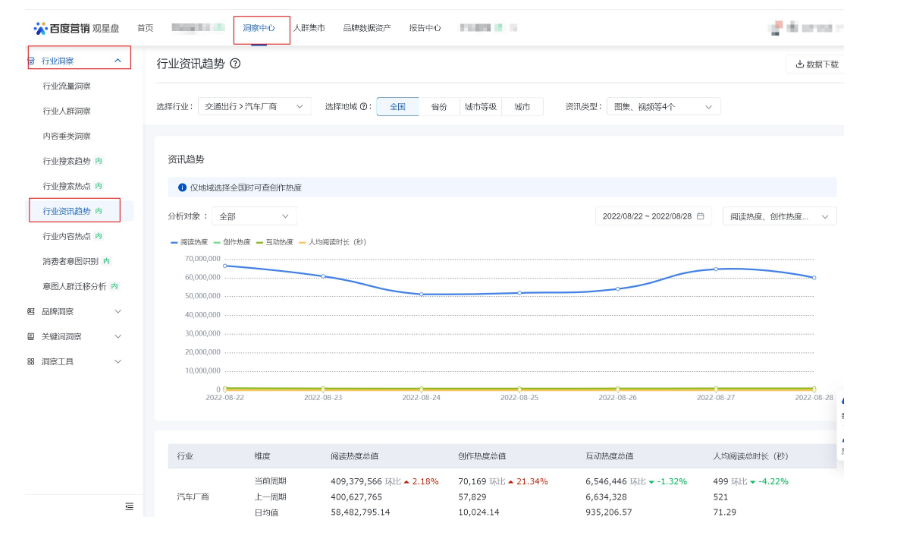Click the value 409,379,566
This screenshot has height=544, width=905.
[356, 481]
